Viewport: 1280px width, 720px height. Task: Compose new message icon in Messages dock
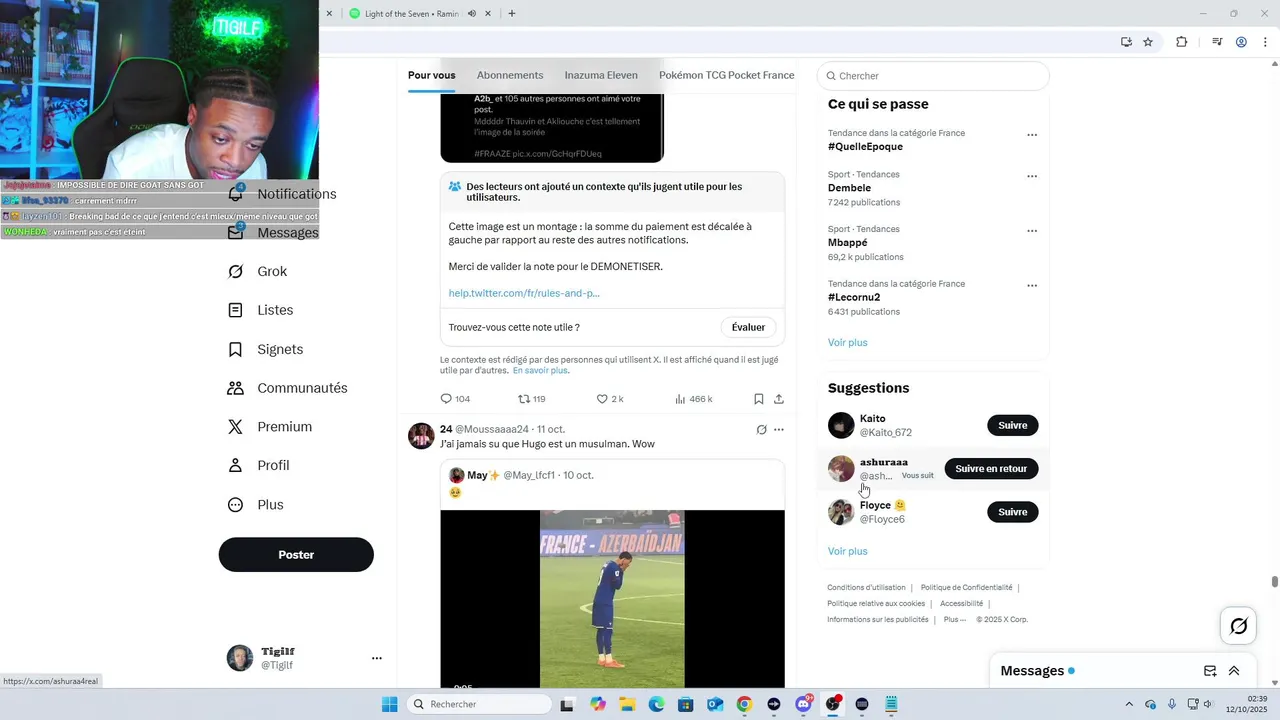tap(1210, 671)
